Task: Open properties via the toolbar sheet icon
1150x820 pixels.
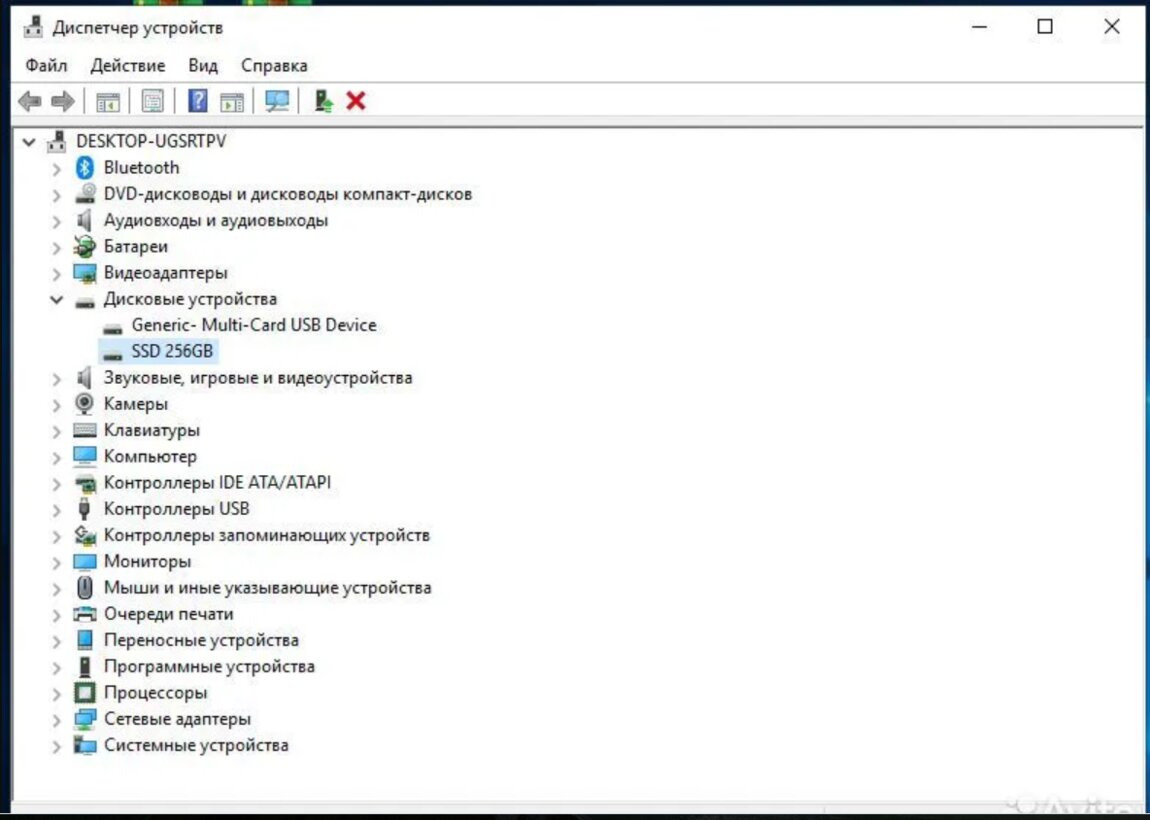Action: tap(152, 101)
